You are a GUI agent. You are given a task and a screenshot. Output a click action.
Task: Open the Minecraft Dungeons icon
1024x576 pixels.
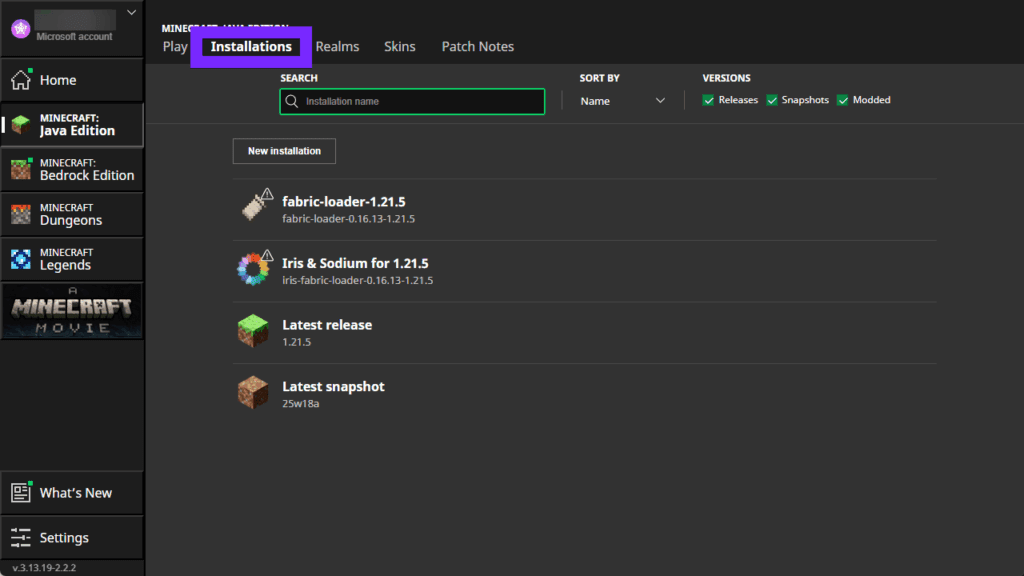point(21,214)
